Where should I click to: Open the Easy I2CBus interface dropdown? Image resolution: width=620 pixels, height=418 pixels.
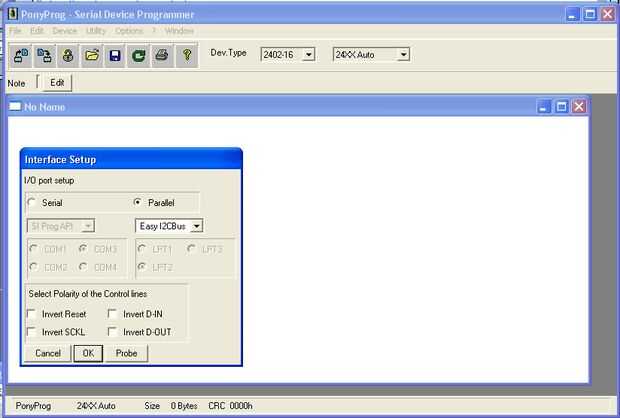pos(196,226)
